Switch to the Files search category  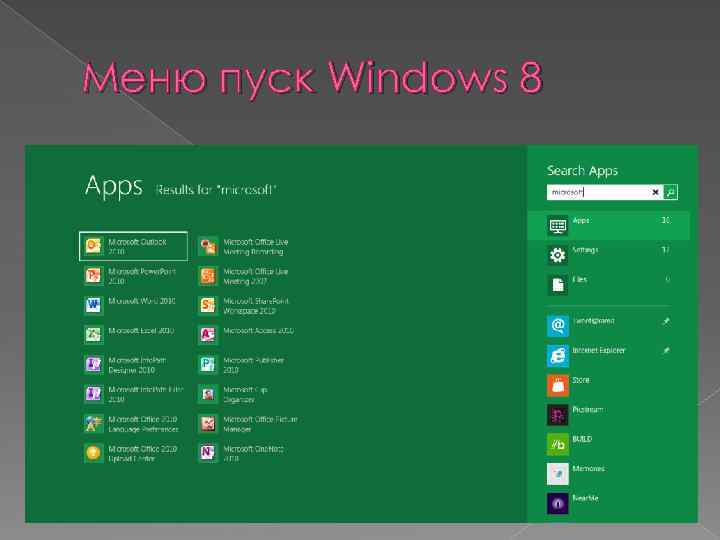click(x=609, y=284)
